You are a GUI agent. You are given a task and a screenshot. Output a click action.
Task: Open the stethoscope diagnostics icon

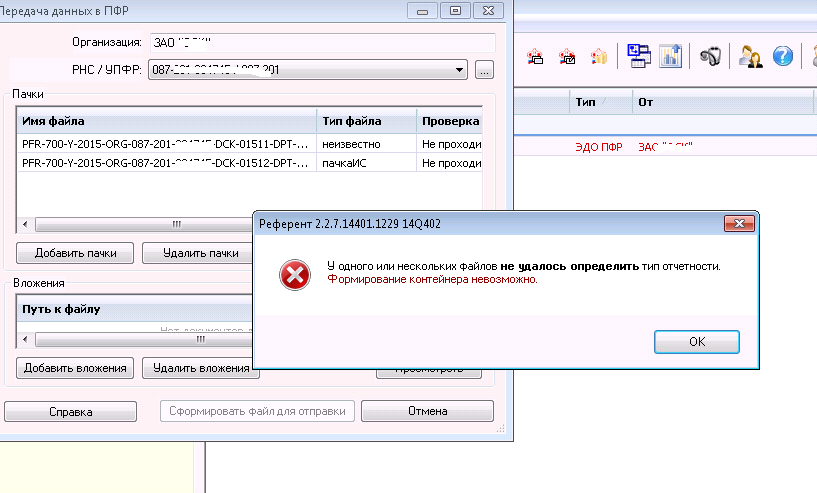coord(710,56)
